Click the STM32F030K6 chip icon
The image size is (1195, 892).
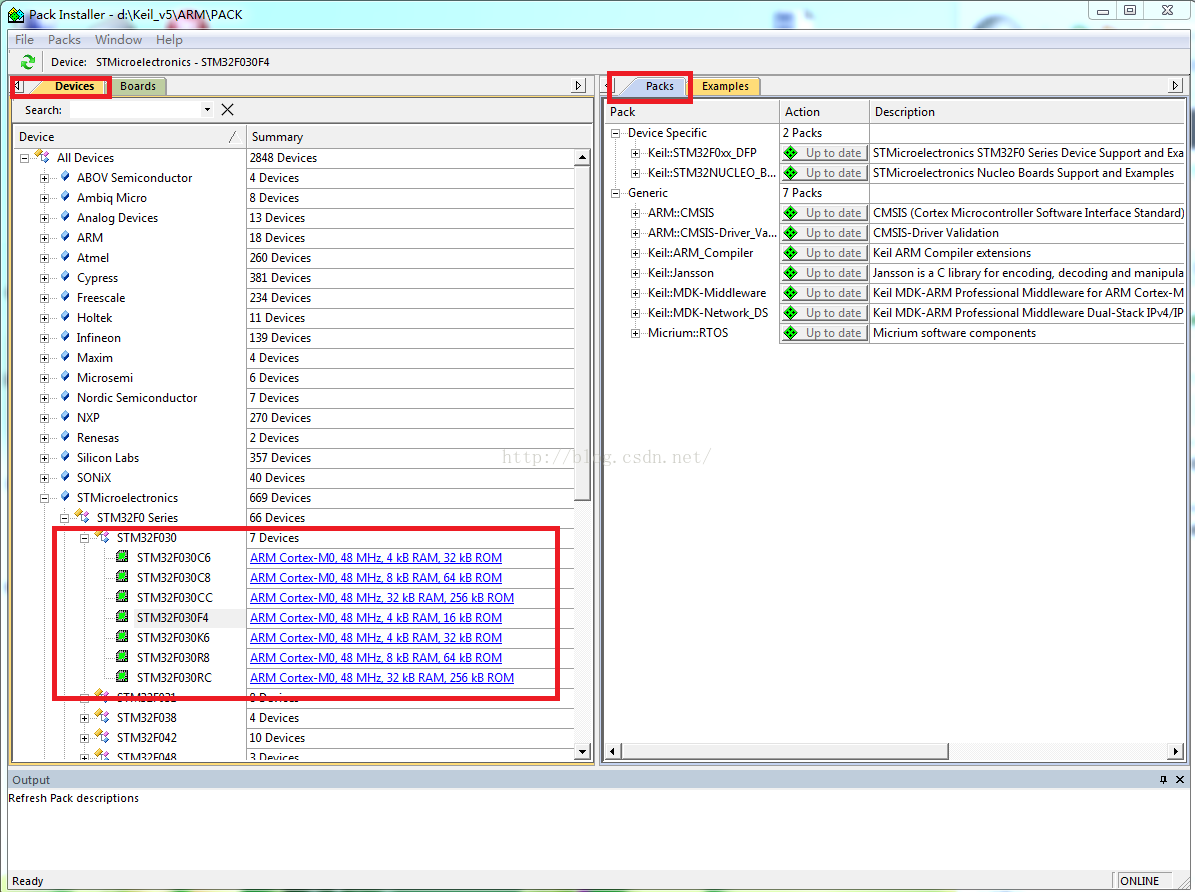122,636
